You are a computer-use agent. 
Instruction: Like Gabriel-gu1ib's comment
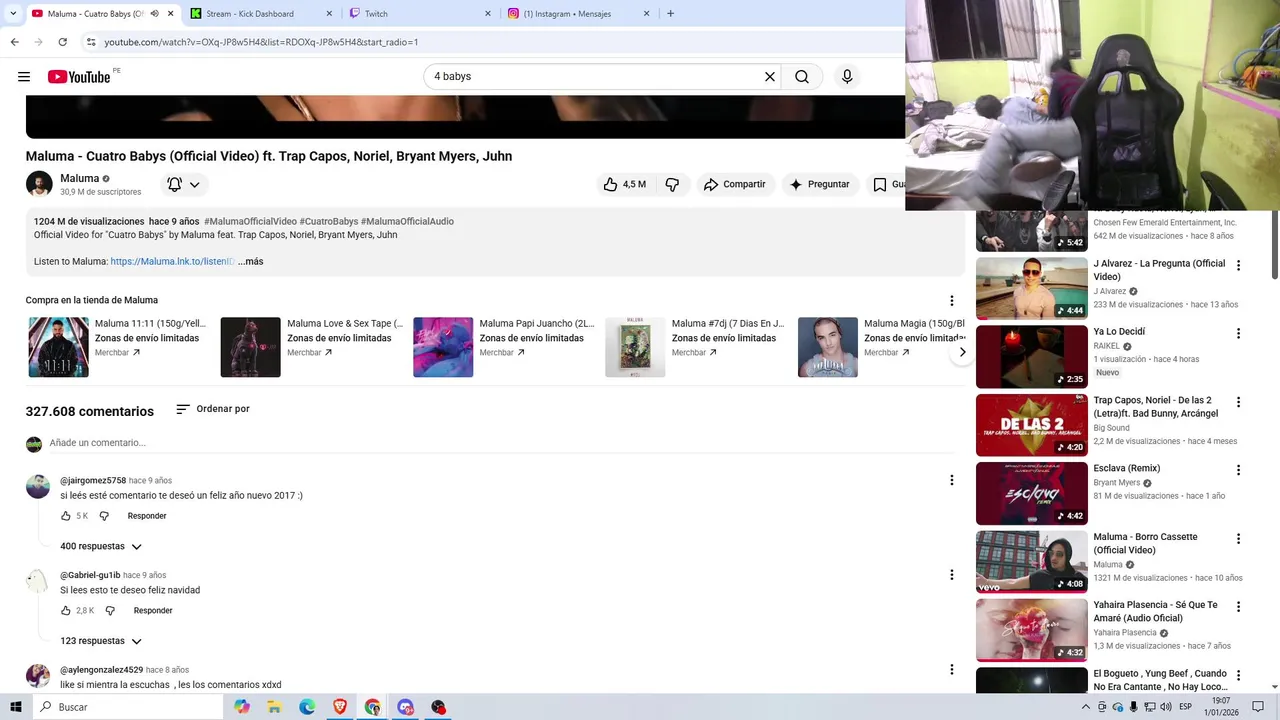point(66,611)
